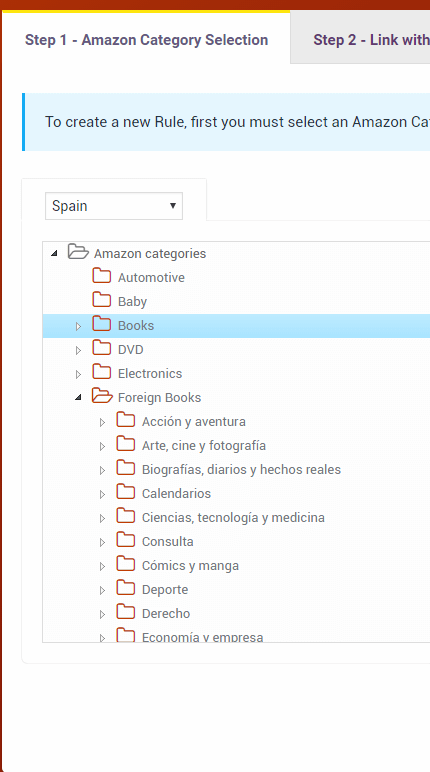Expand the Acción y aventura subcategory
430x772 pixels.
[102, 422]
